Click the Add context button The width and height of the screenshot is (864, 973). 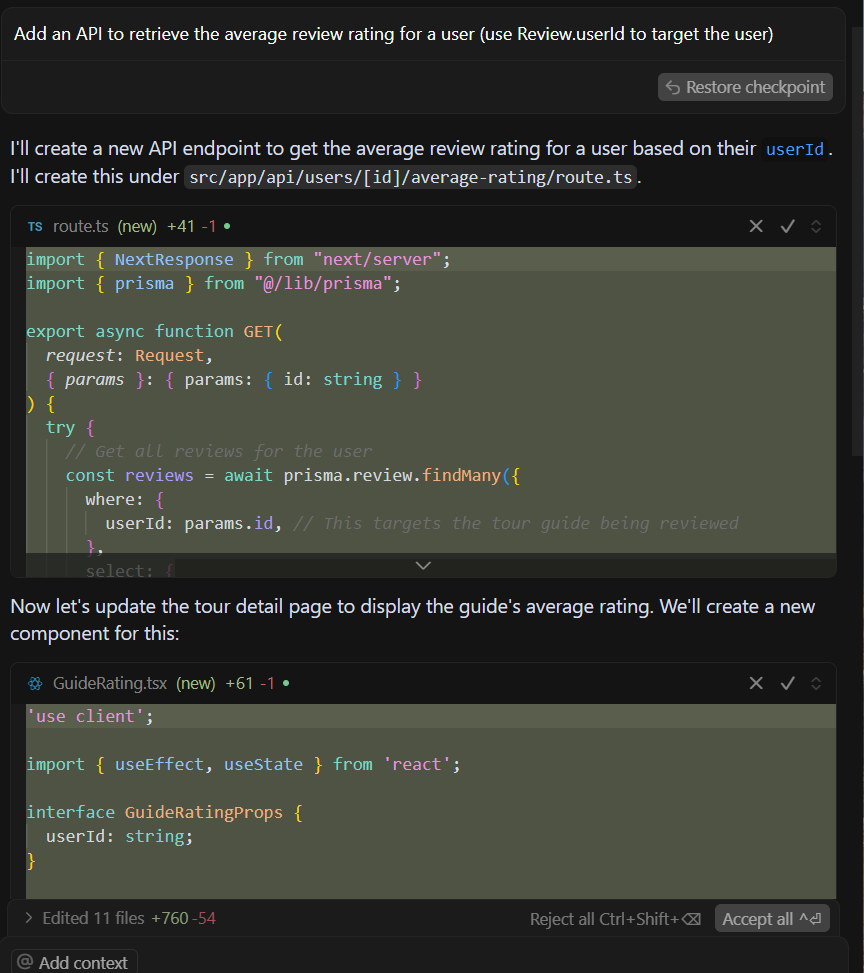(x=74, y=962)
